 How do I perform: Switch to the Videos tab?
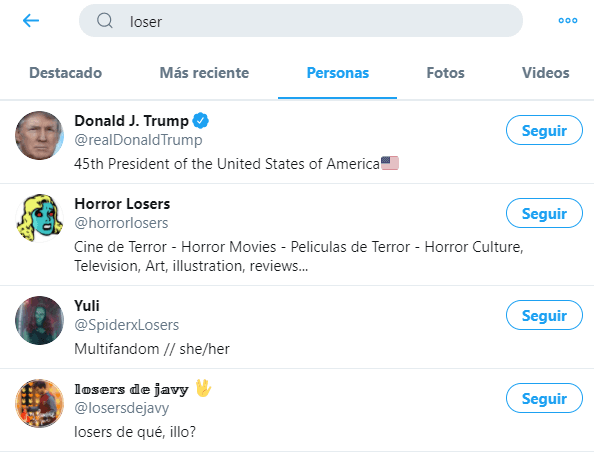click(546, 73)
